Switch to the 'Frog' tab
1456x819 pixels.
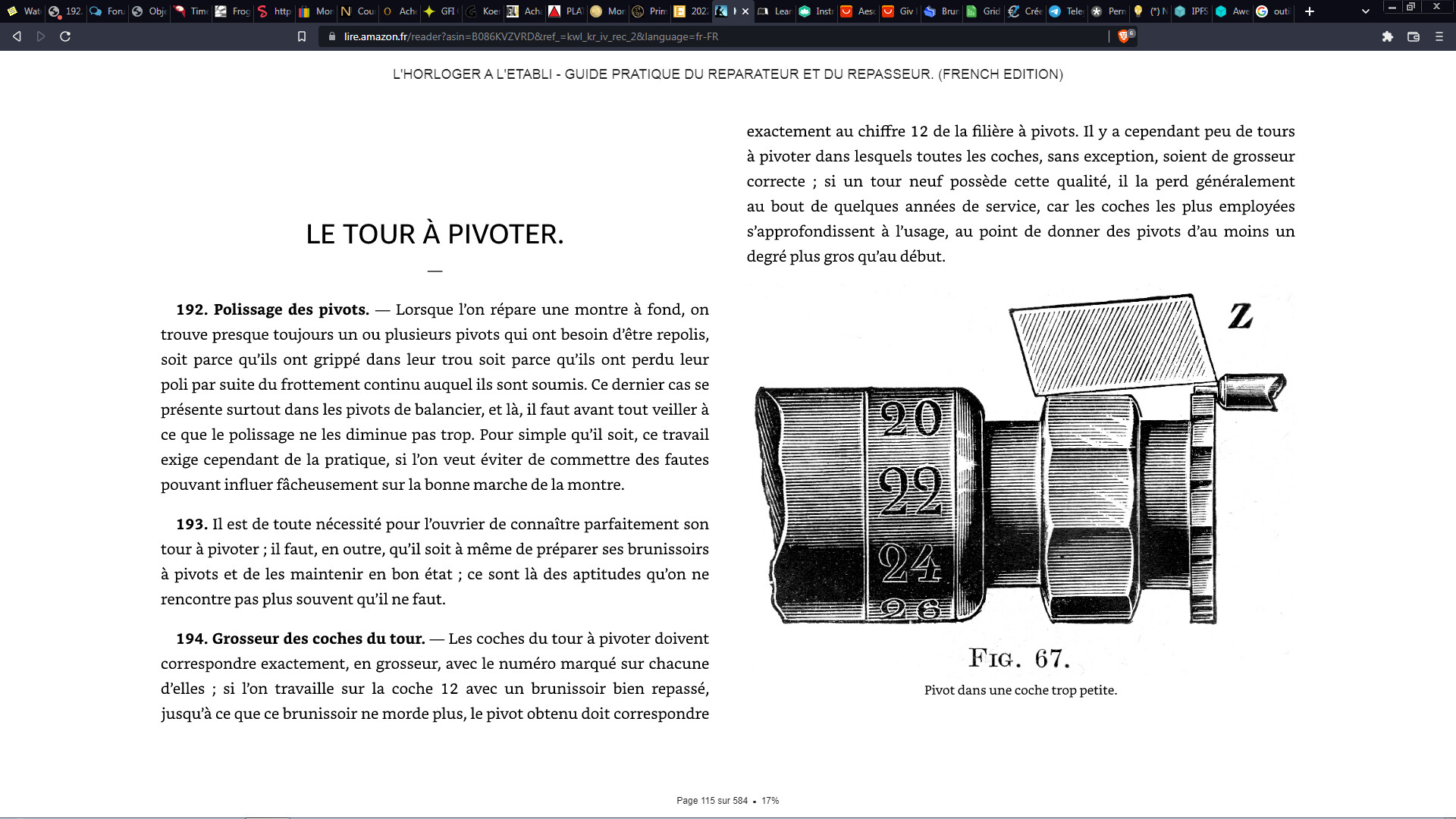click(x=231, y=11)
